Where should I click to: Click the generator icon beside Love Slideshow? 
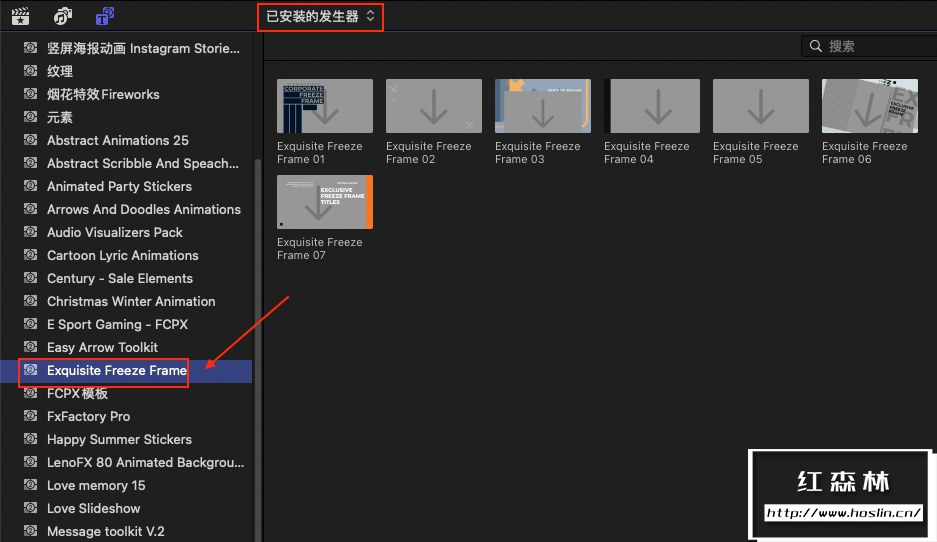point(30,508)
